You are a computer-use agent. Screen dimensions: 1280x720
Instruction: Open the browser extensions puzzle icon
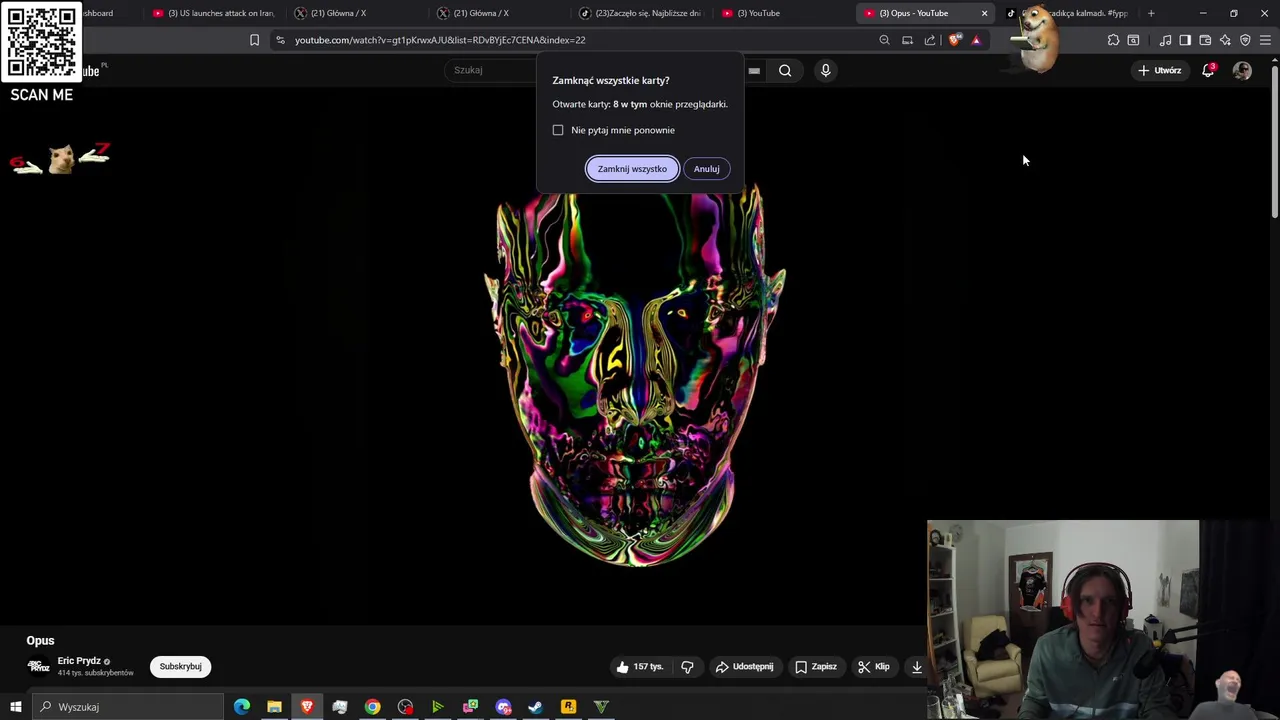coord(1113,40)
